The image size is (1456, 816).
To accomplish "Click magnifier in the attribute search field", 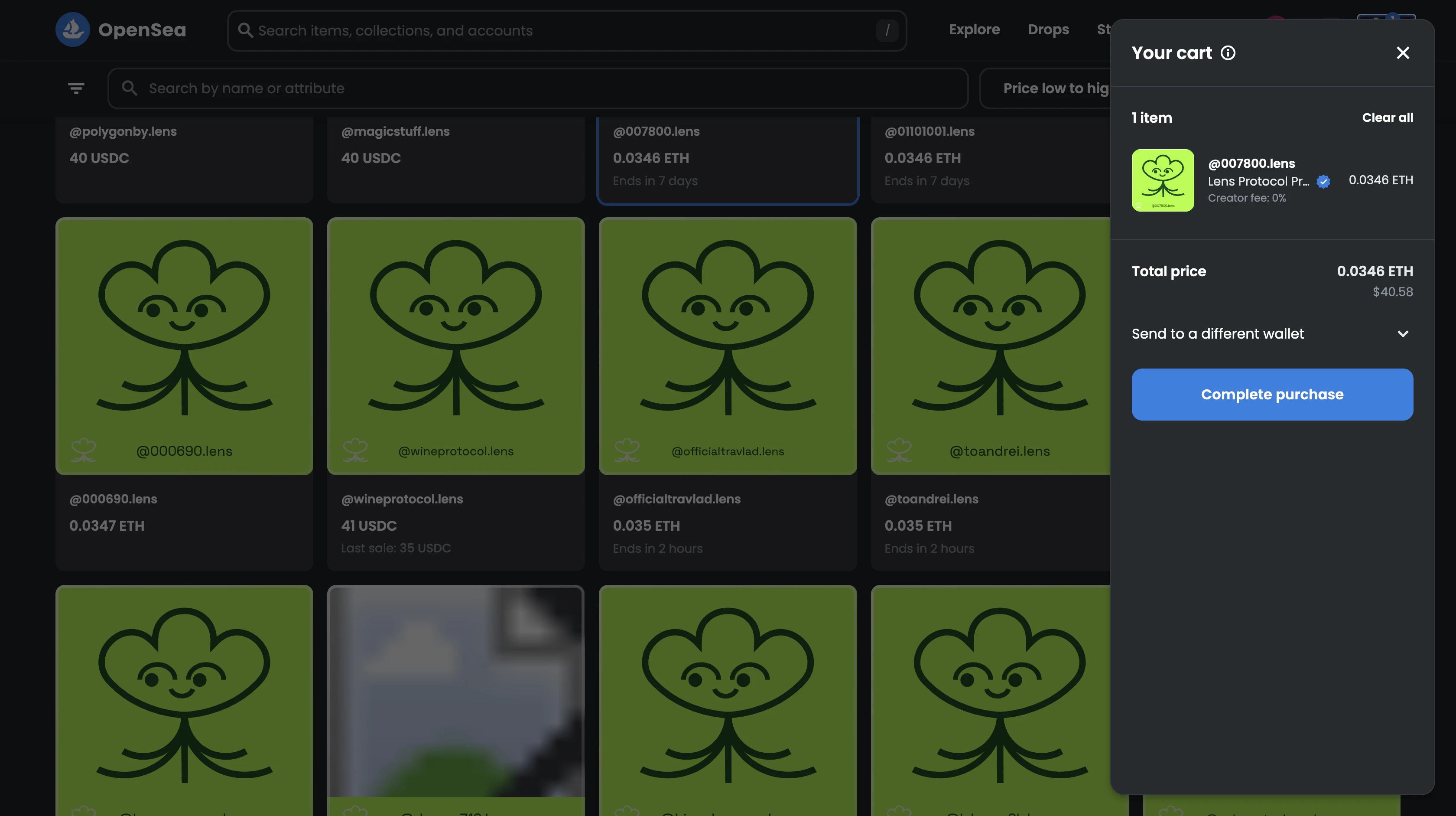I will coord(130,88).
